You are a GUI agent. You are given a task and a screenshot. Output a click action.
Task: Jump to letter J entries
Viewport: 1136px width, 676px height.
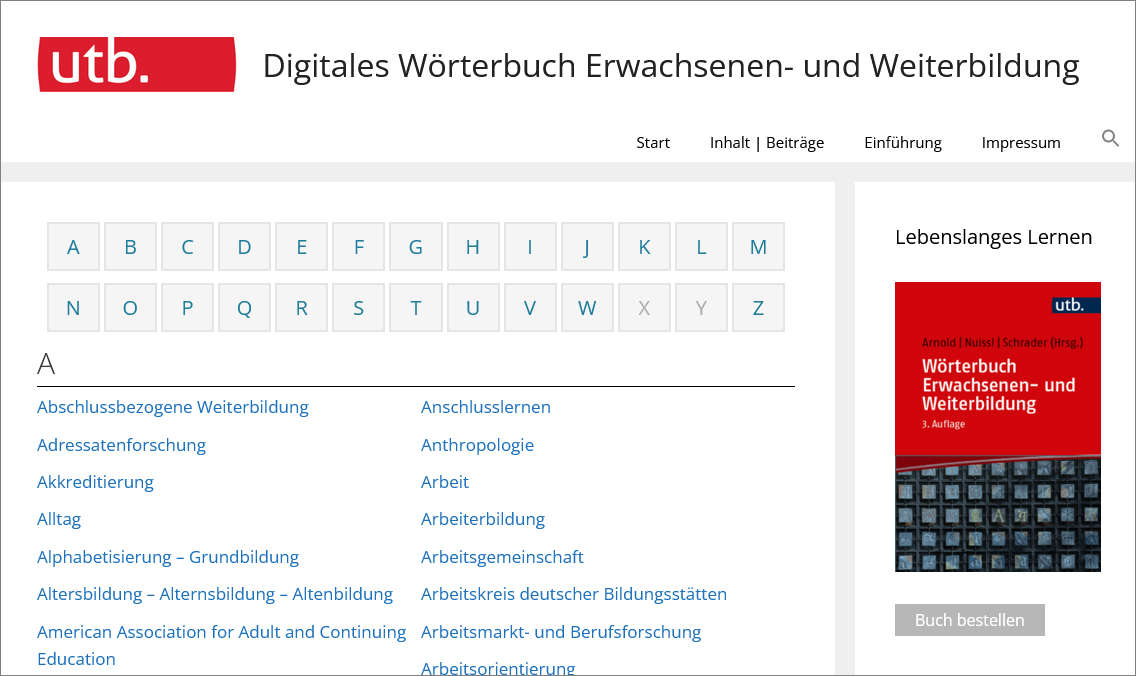[x=587, y=247]
